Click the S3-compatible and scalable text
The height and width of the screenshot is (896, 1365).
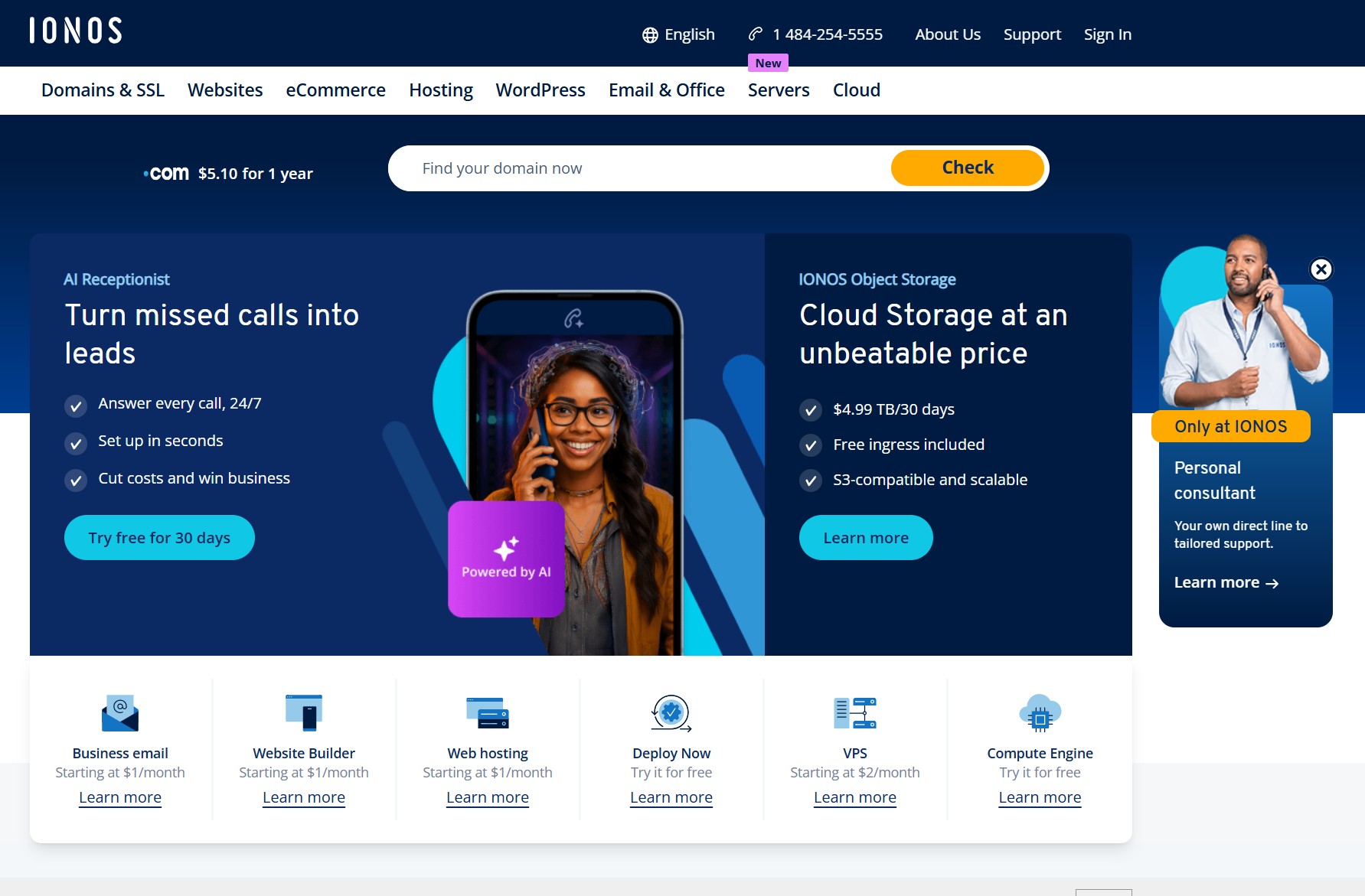(x=930, y=480)
